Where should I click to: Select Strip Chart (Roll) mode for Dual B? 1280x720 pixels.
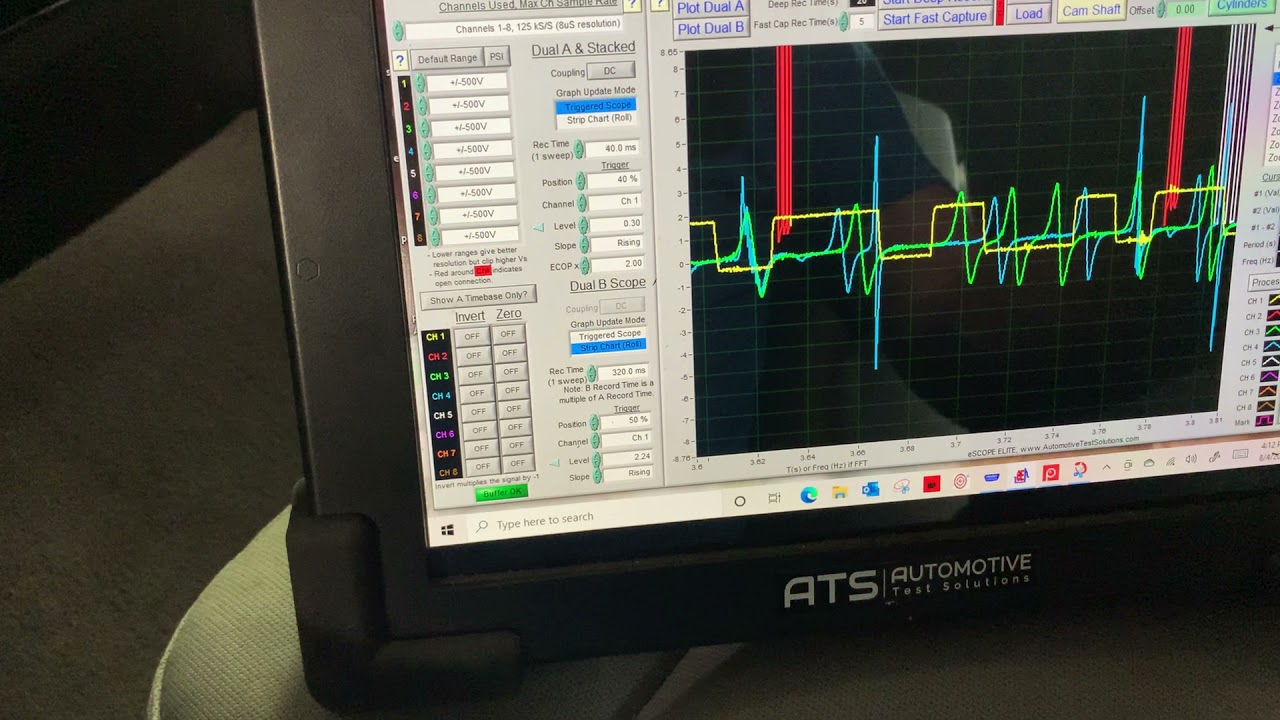[x=609, y=347]
